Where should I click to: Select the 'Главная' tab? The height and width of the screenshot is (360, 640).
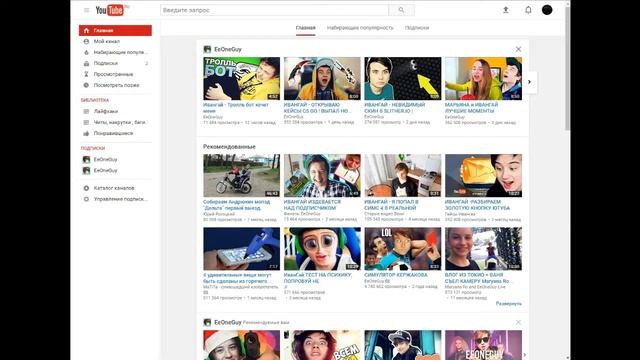[306, 28]
